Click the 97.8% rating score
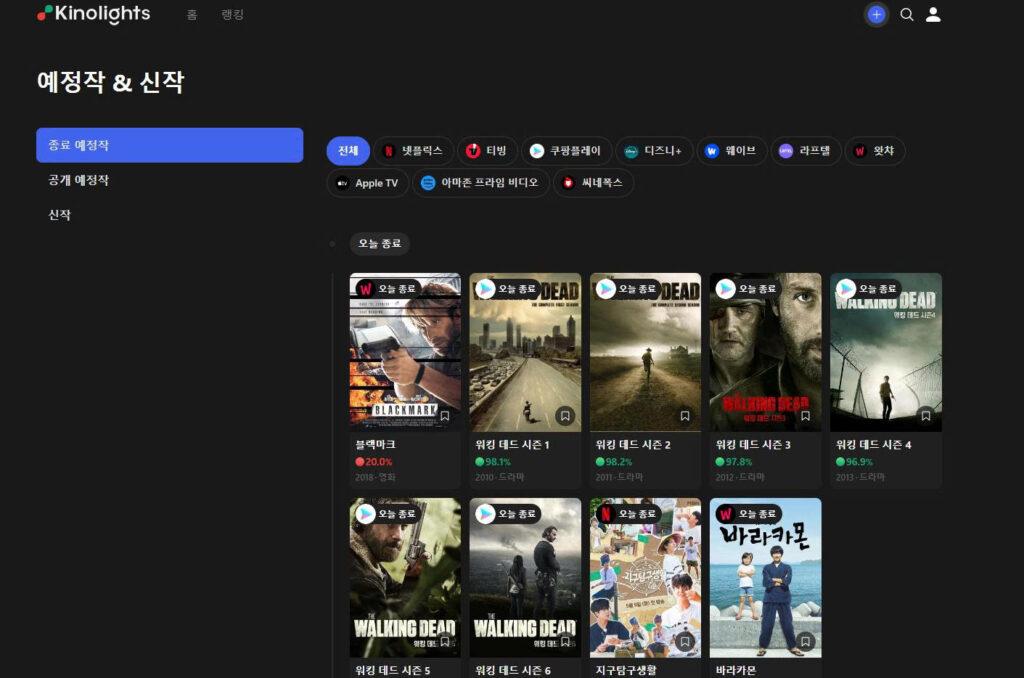Screen dimensions: 1024x678 (x=734, y=462)
